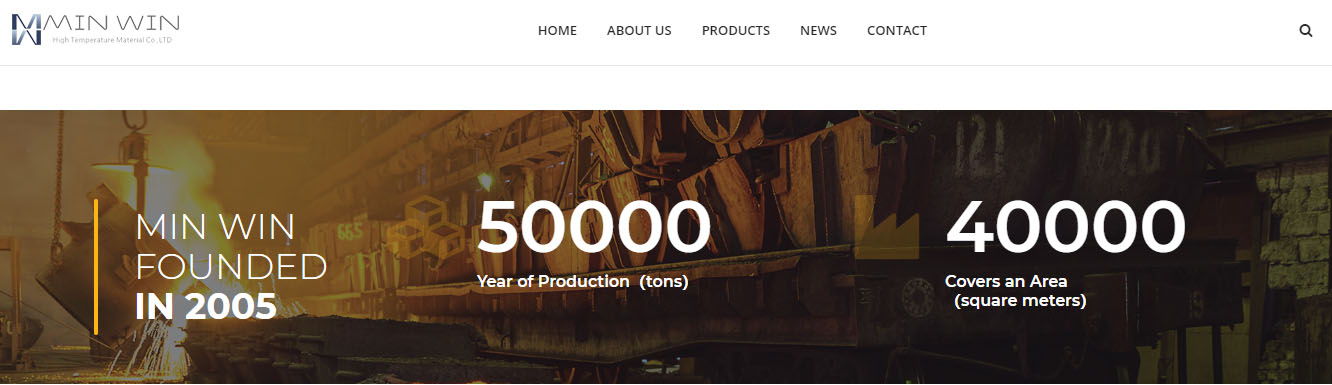Viewport: 1332px width, 385px height.
Task: Click the yellow vertical accent bar
Action: point(96,266)
